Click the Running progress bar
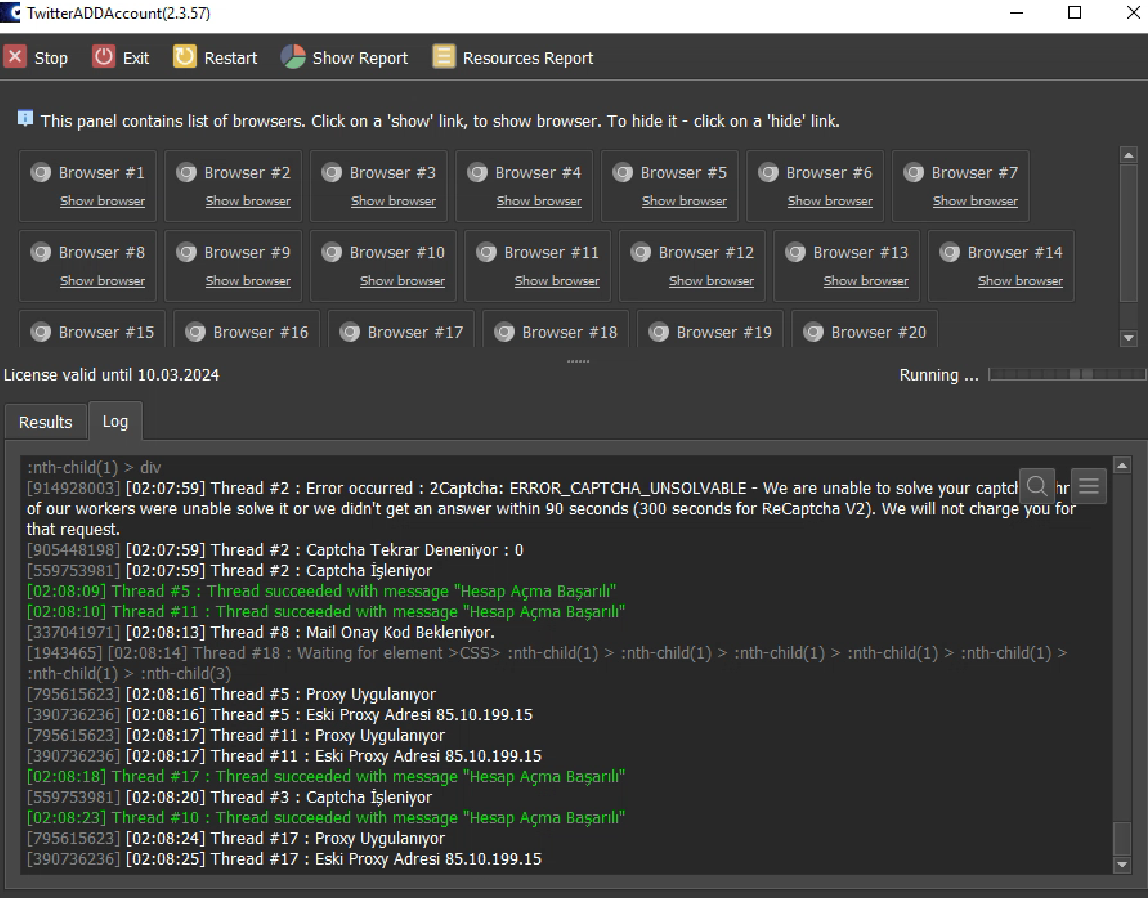Screen dimensions: 1148x898 (1065, 375)
